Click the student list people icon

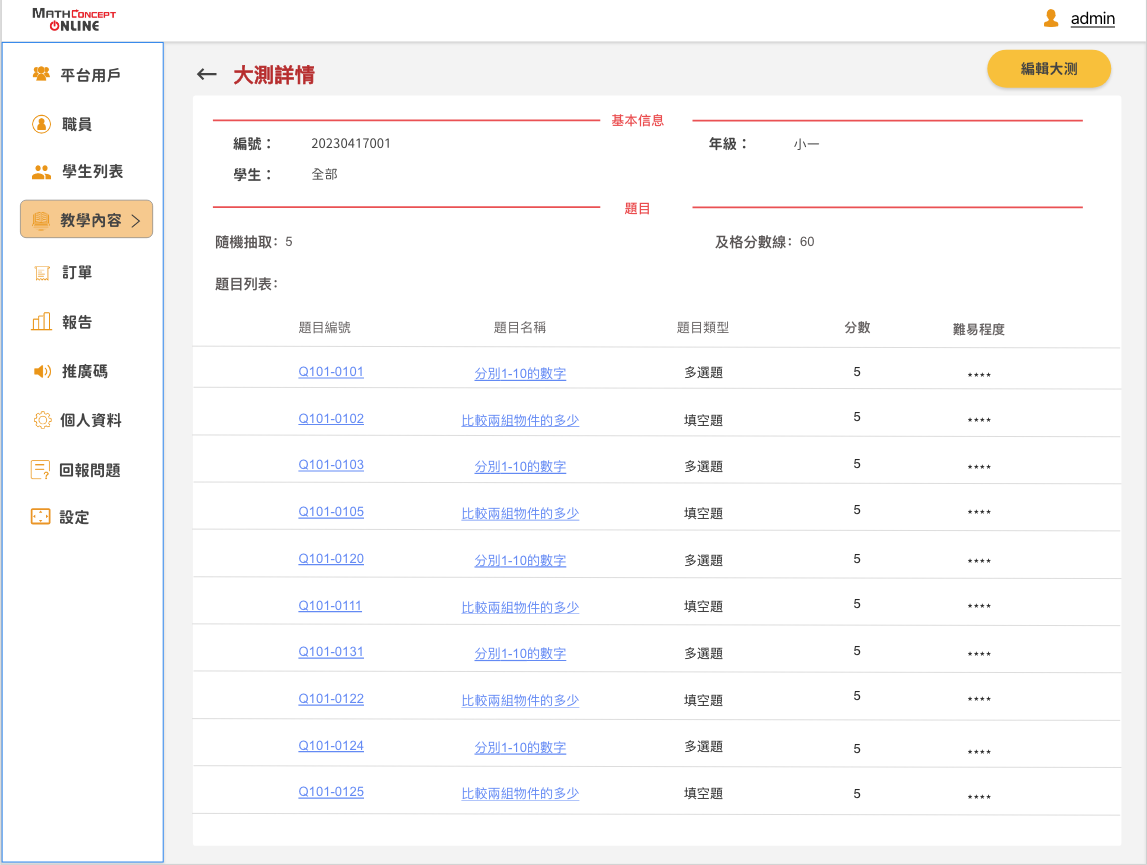pos(42,172)
